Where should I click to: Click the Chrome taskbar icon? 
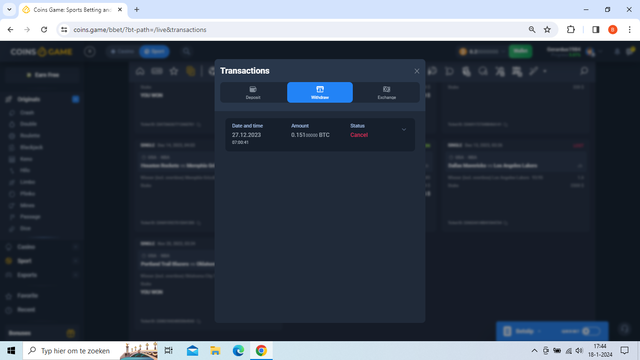[261, 351]
